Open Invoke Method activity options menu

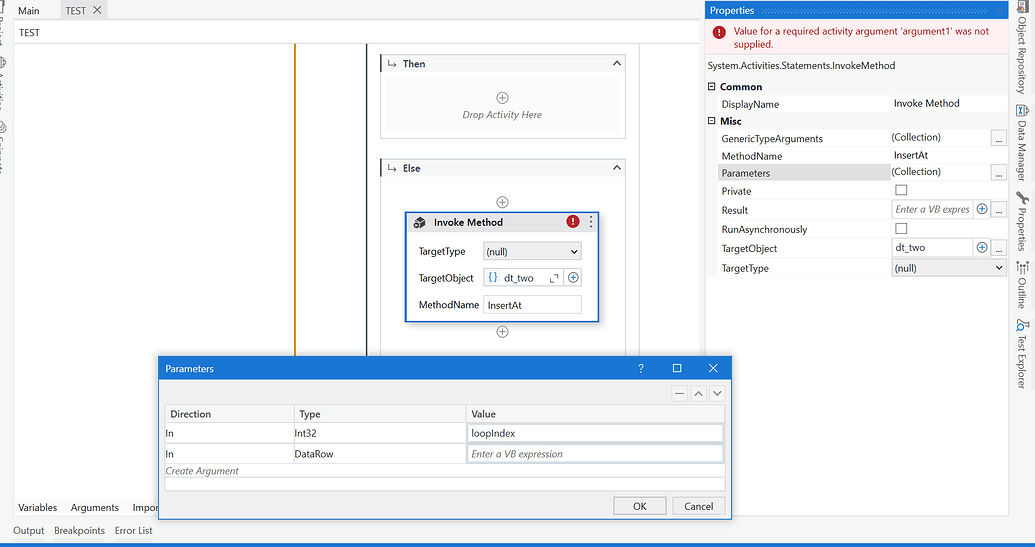point(591,222)
